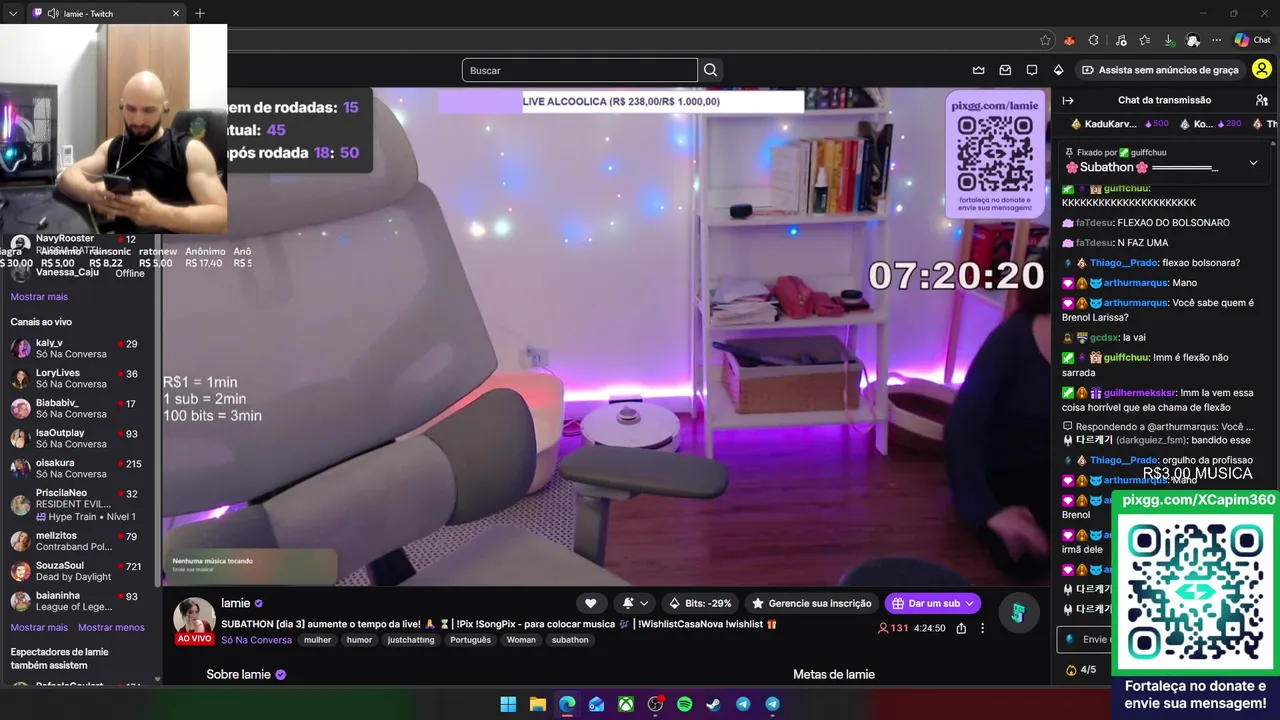Click the teal hype train badge icon
Viewport: 1280px width, 720px height.
[x=1017, y=612]
